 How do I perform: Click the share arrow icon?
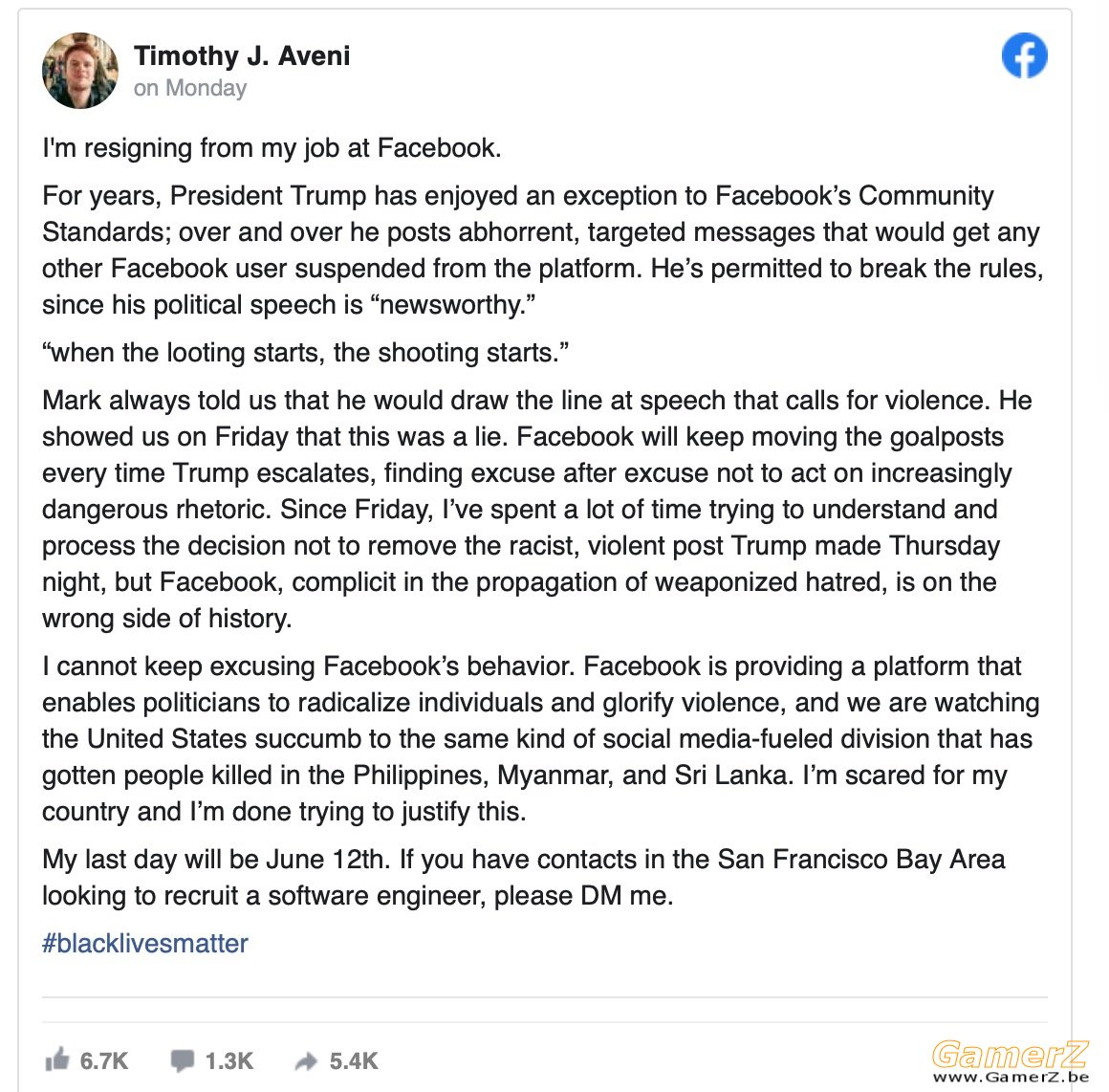tap(306, 1060)
